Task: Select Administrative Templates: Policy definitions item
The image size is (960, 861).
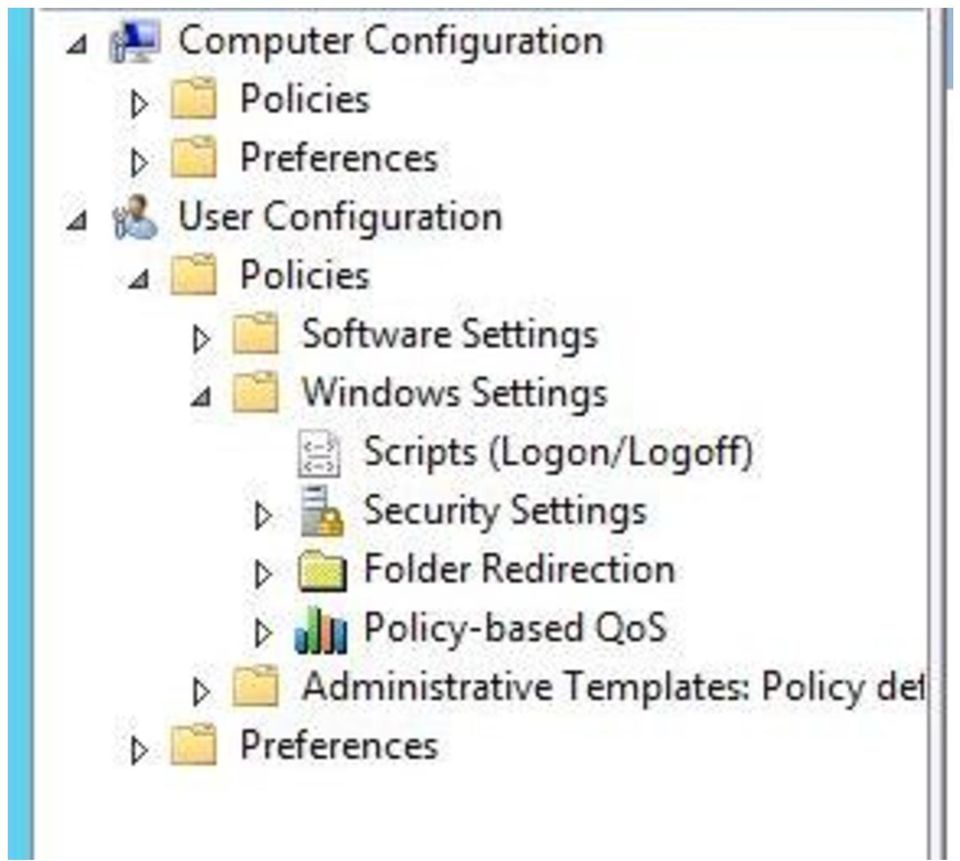Action: point(613,686)
